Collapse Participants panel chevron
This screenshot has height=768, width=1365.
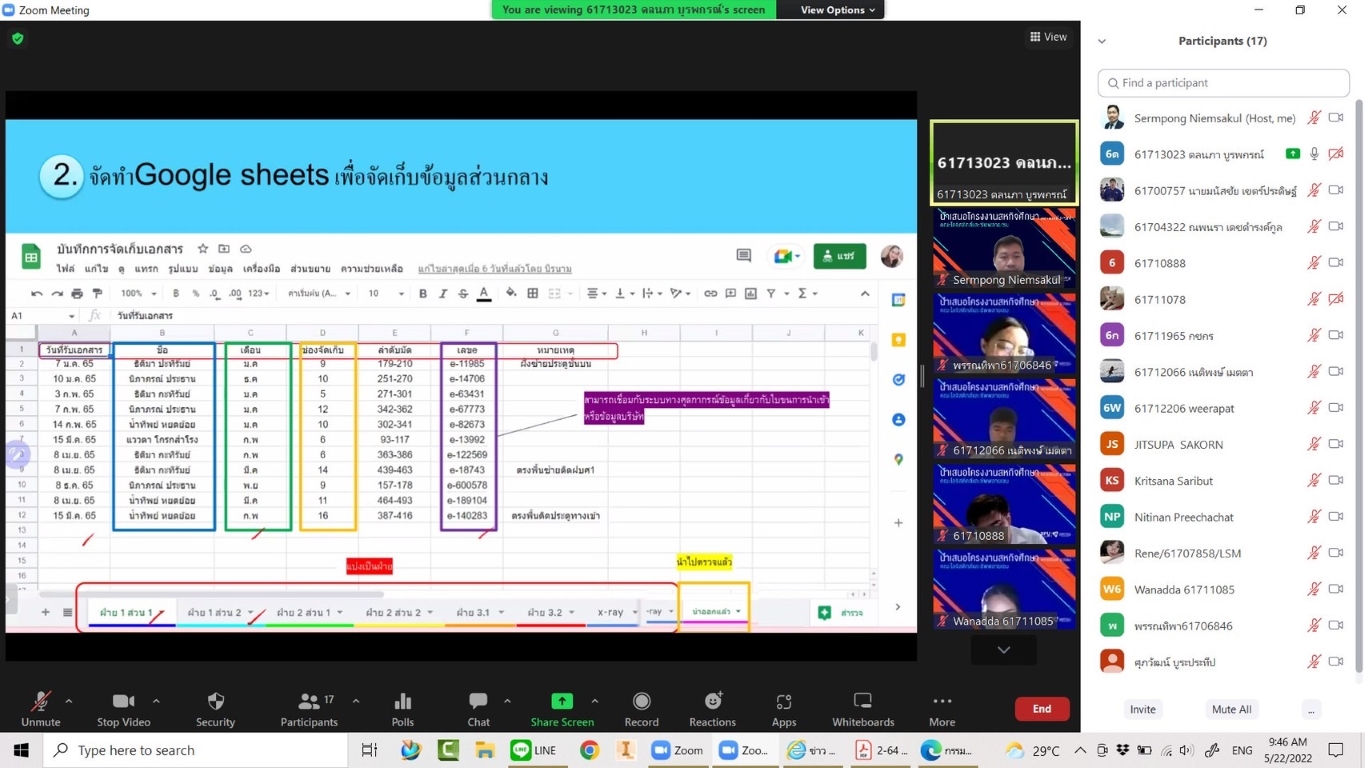tap(1102, 41)
